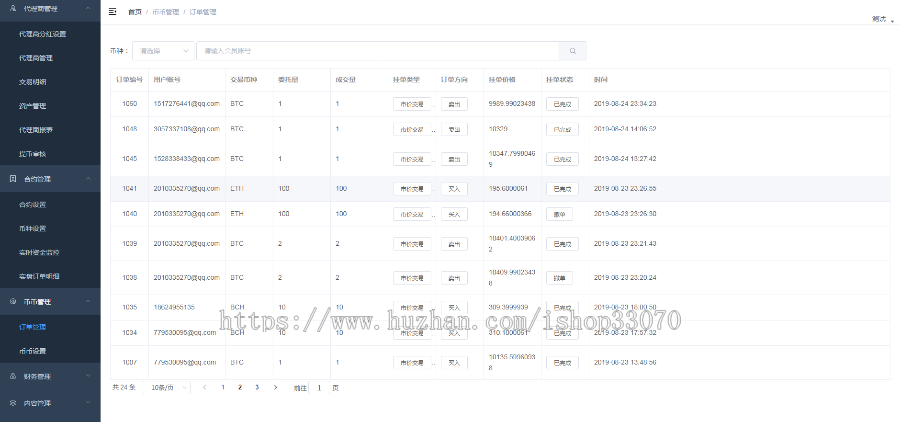
Task: Select user 1517276441@qq.com cell
Action: pyautogui.click(x=187, y=104)
